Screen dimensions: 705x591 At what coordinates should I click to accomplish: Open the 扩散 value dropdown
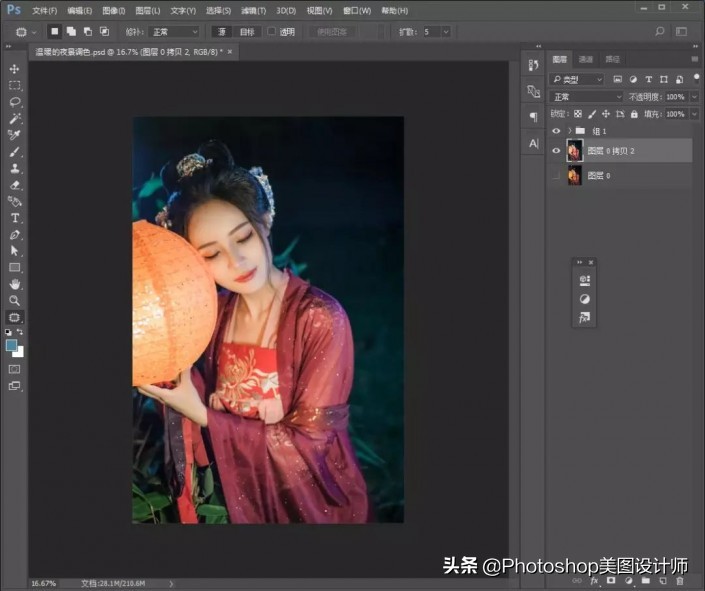pos(446,32)
